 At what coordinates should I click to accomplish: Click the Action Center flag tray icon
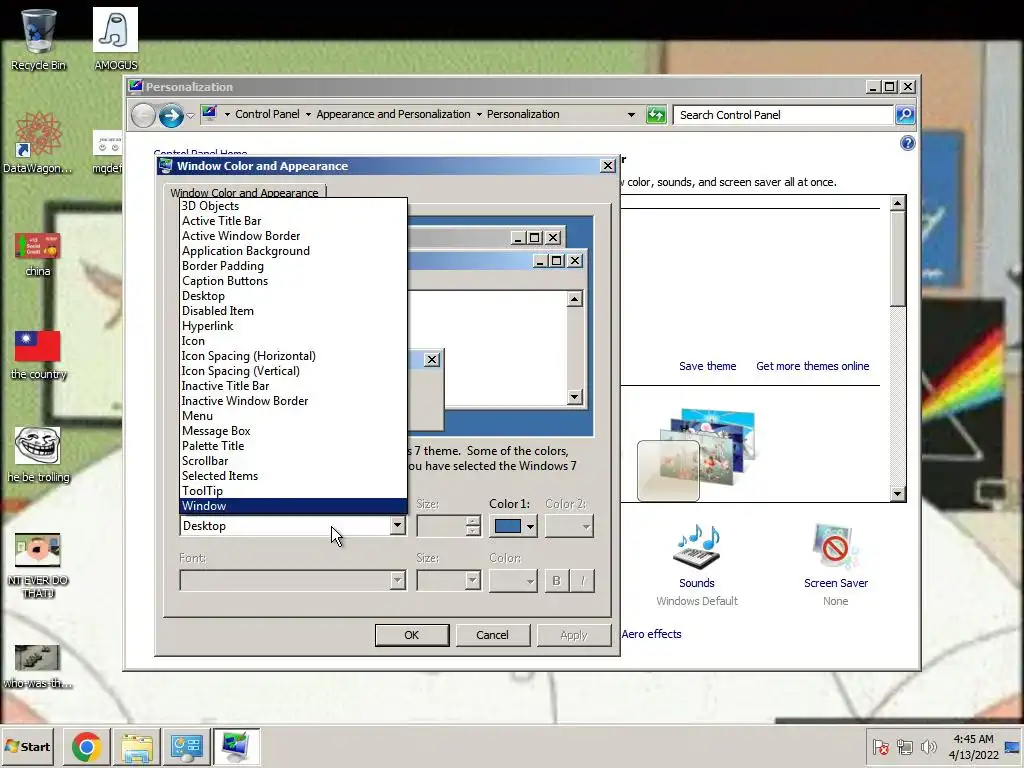[880, 746]
